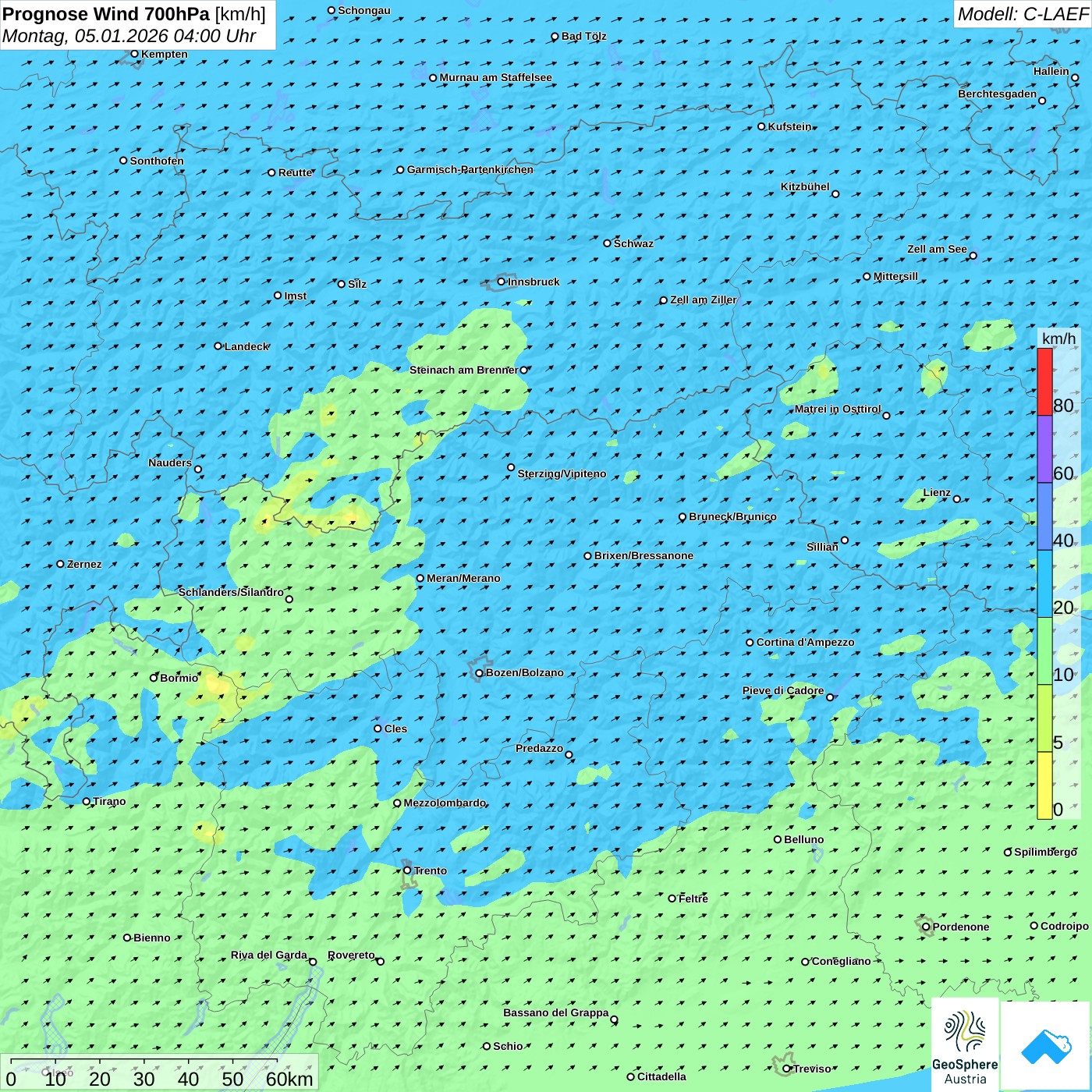Click the Feltre label
1092x1092 pixels.
693,899
